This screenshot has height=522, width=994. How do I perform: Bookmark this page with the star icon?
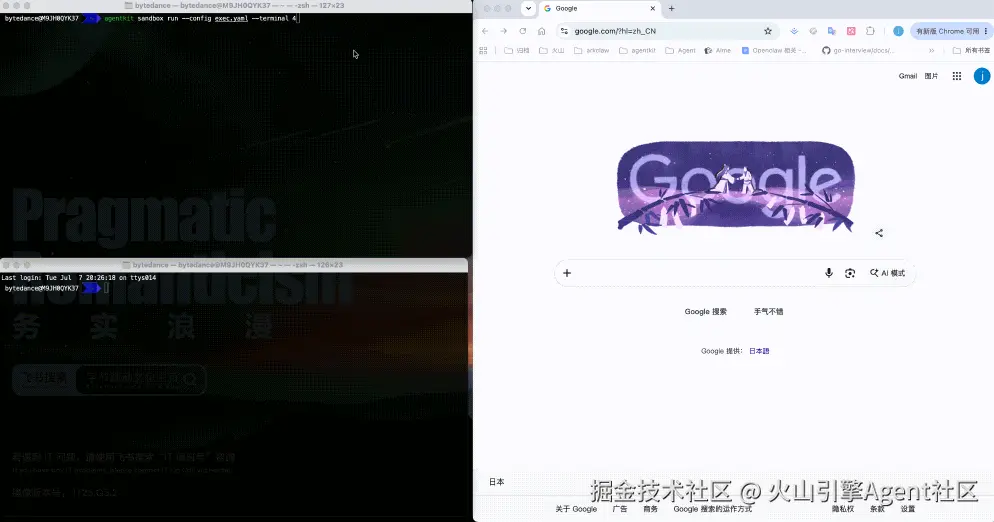click(768, 31)
